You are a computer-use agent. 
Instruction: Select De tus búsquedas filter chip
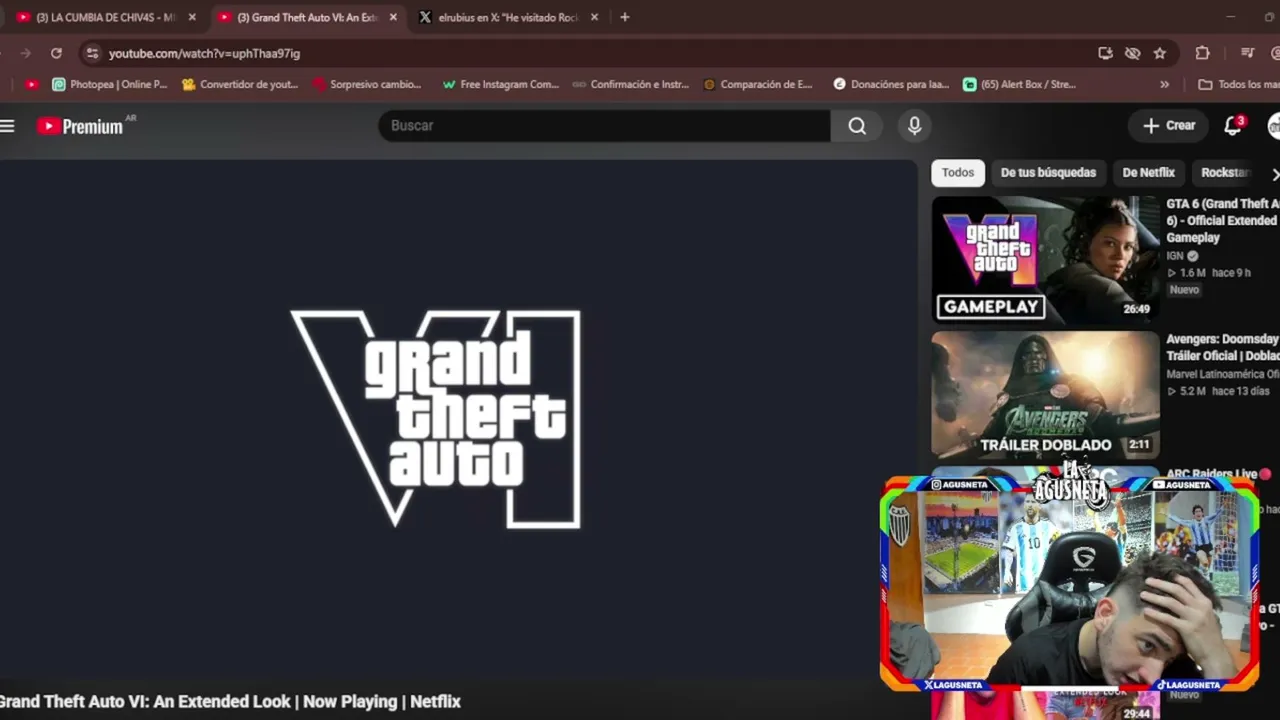pos(1048,173)
